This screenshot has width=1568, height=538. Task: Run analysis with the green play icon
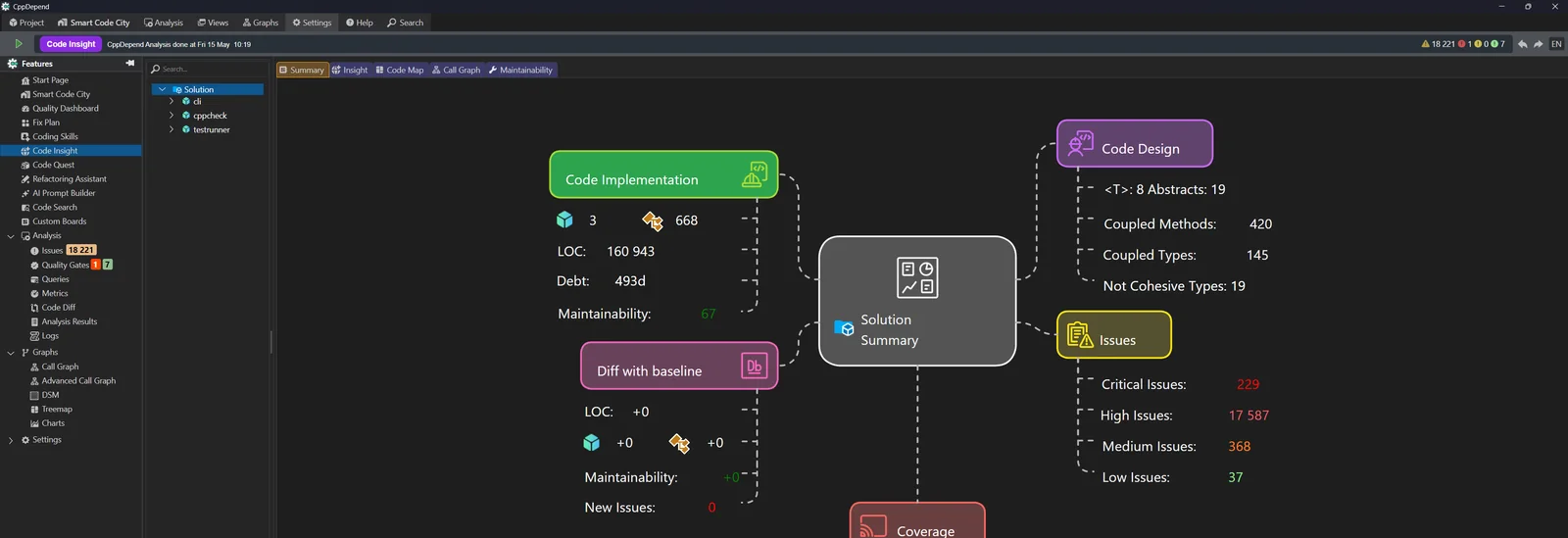coord(19,43)
